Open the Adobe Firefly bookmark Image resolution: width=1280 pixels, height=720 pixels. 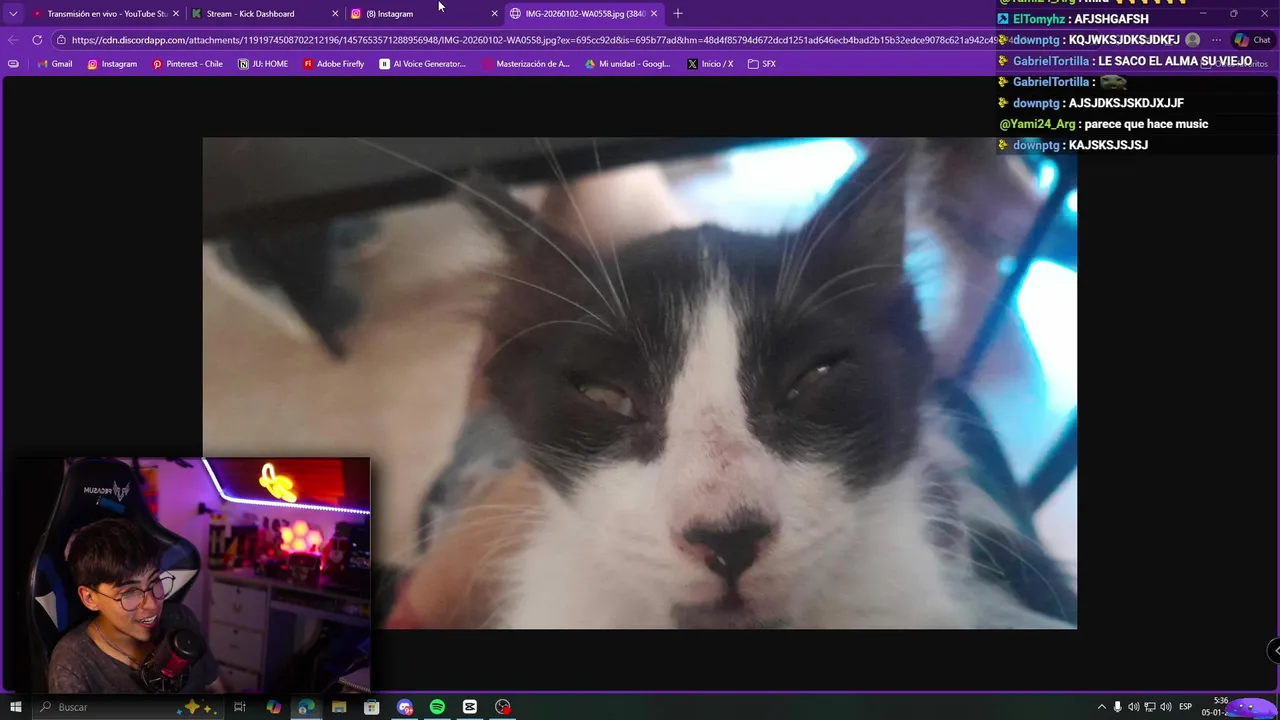coord(333,64)
